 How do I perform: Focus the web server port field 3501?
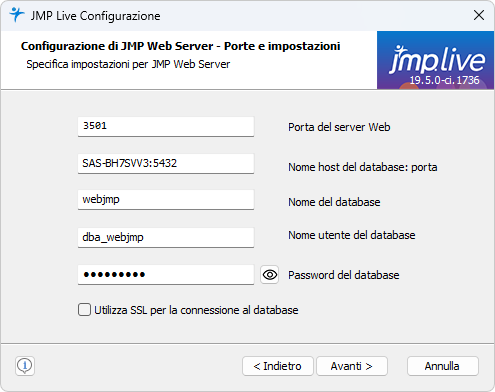[x=166, y=126]
